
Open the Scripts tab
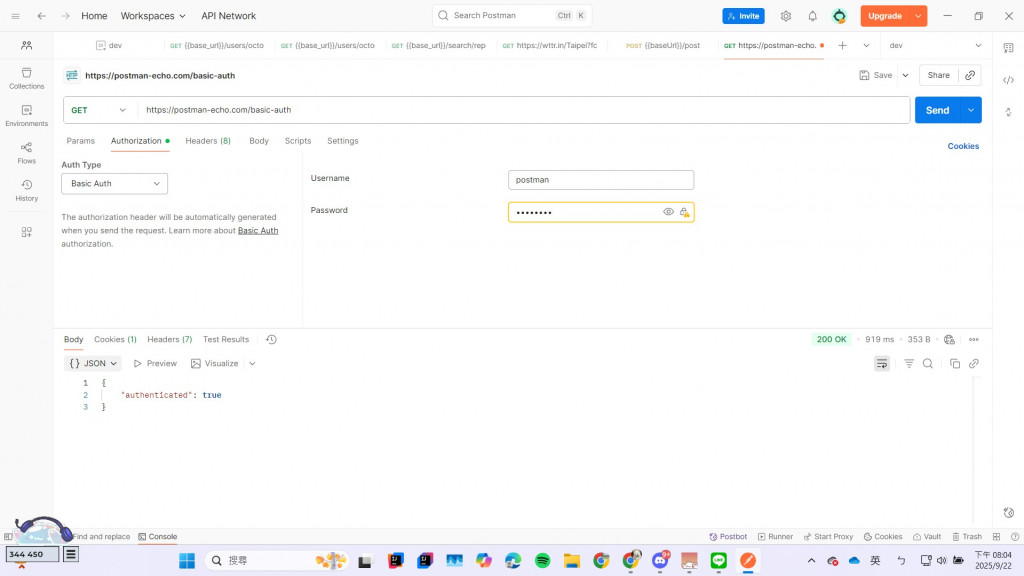coord(298,140)
